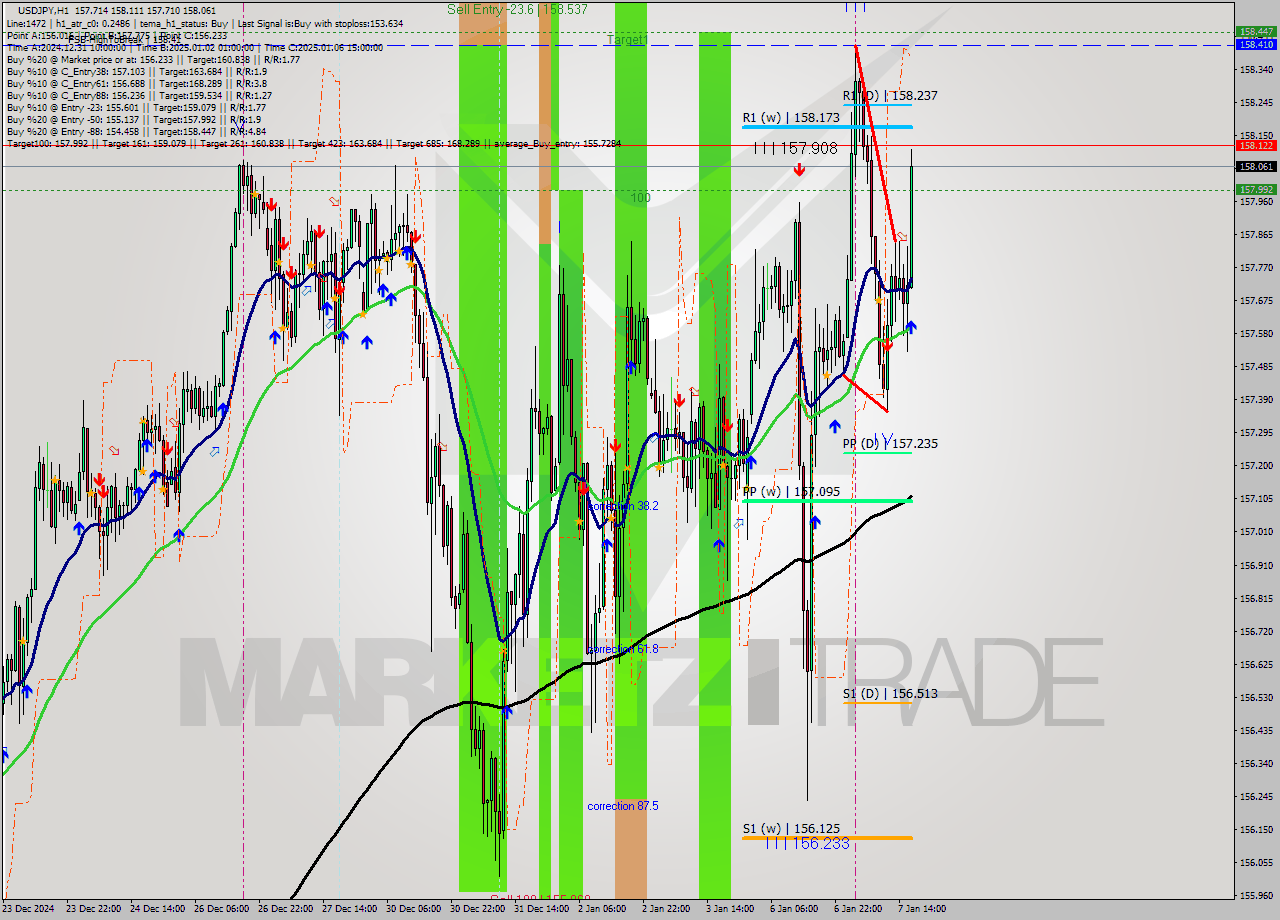Select the 'S1 (D) | 156.513' support label
The image size is (1280, 920).
point(890,693)
